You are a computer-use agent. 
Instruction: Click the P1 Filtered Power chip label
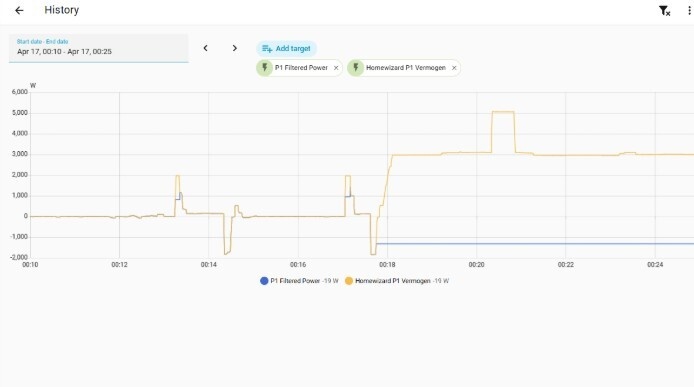click(x=301, y=68)
